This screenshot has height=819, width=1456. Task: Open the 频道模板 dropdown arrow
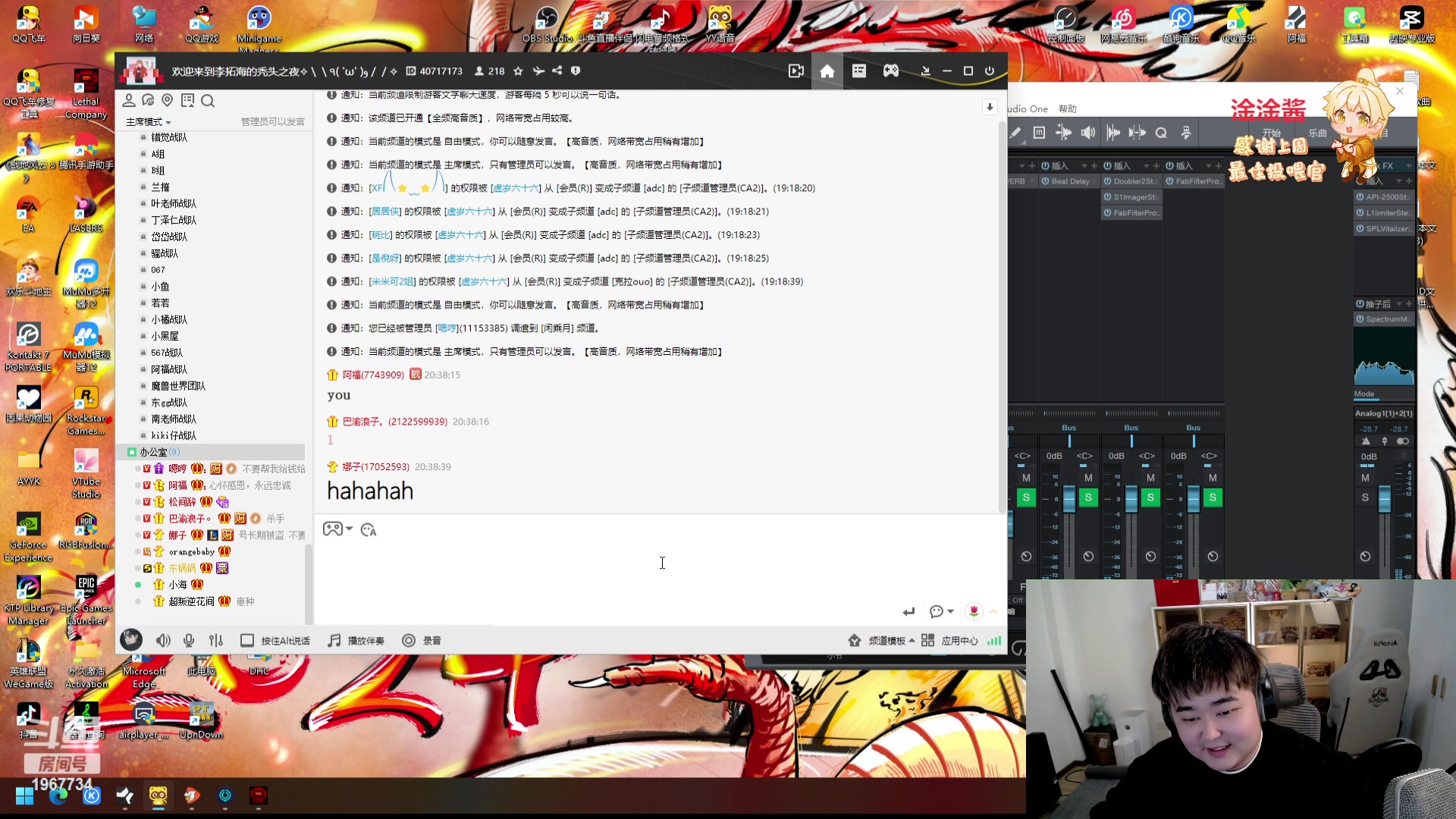[x=912, y=641]
